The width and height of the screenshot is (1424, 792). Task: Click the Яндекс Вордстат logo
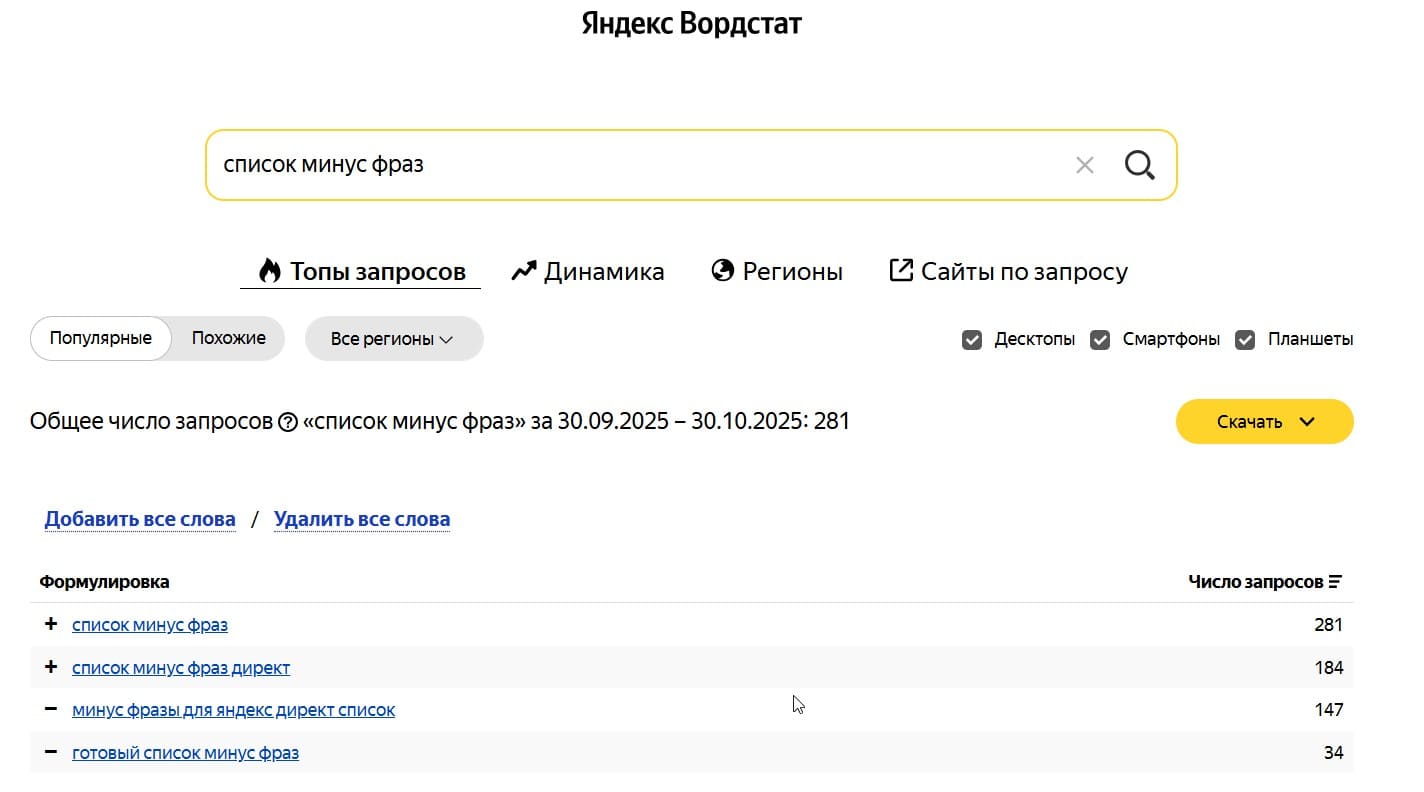(x=692, y=23)
